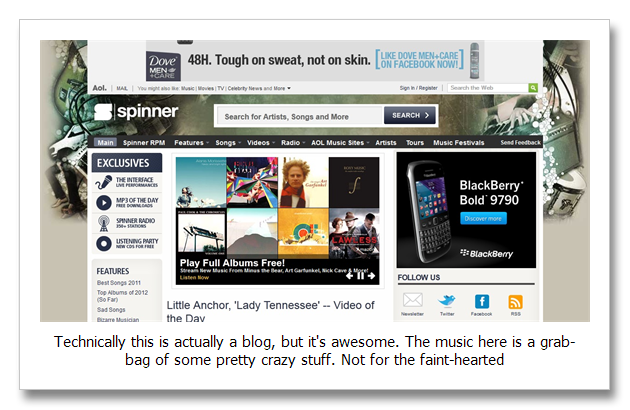Follow Spinner via the Twitter bird icon
The image size is (630, 410).
click(x=447, y=301)
